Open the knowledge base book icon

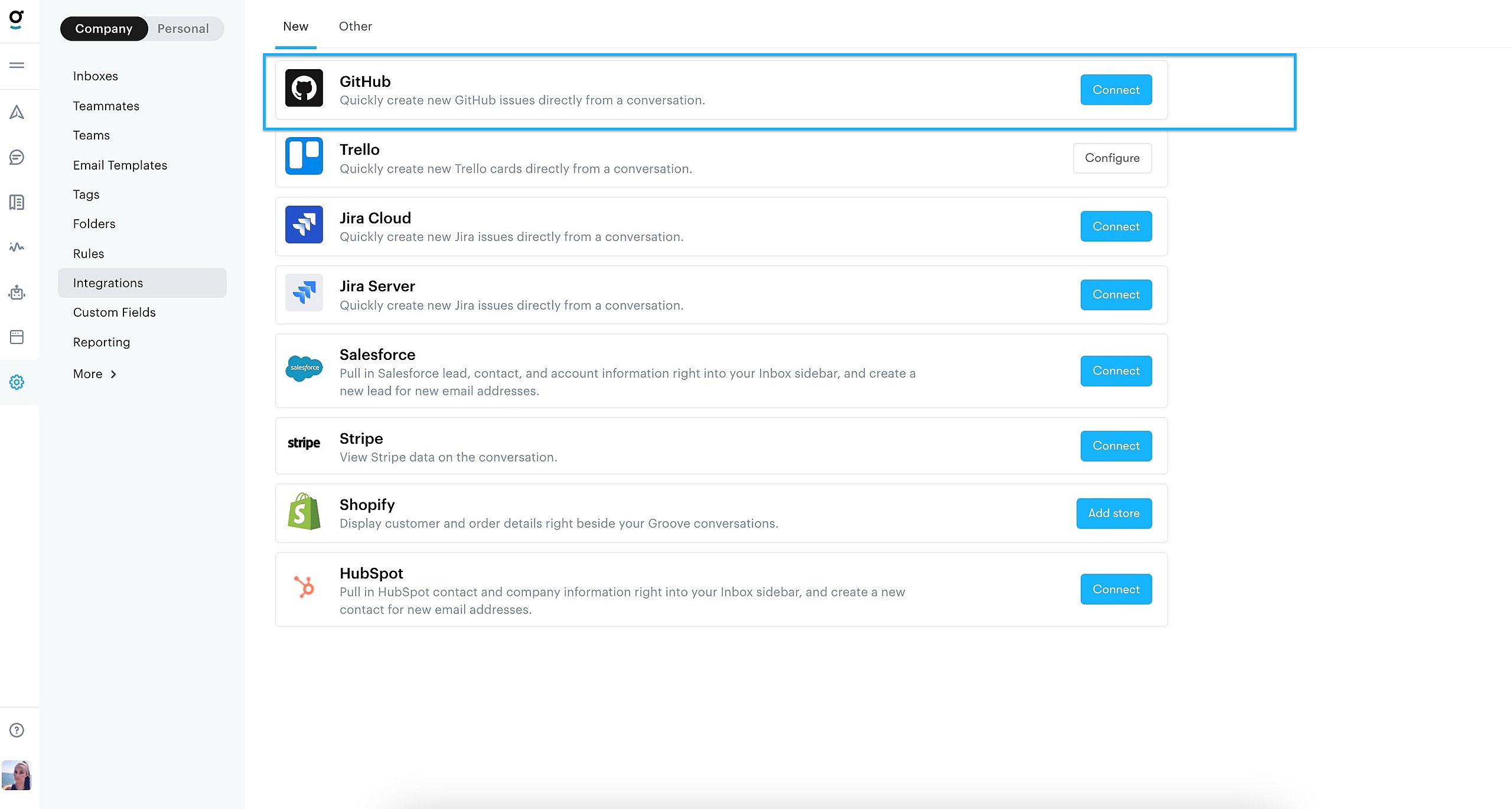click(17, 202)
